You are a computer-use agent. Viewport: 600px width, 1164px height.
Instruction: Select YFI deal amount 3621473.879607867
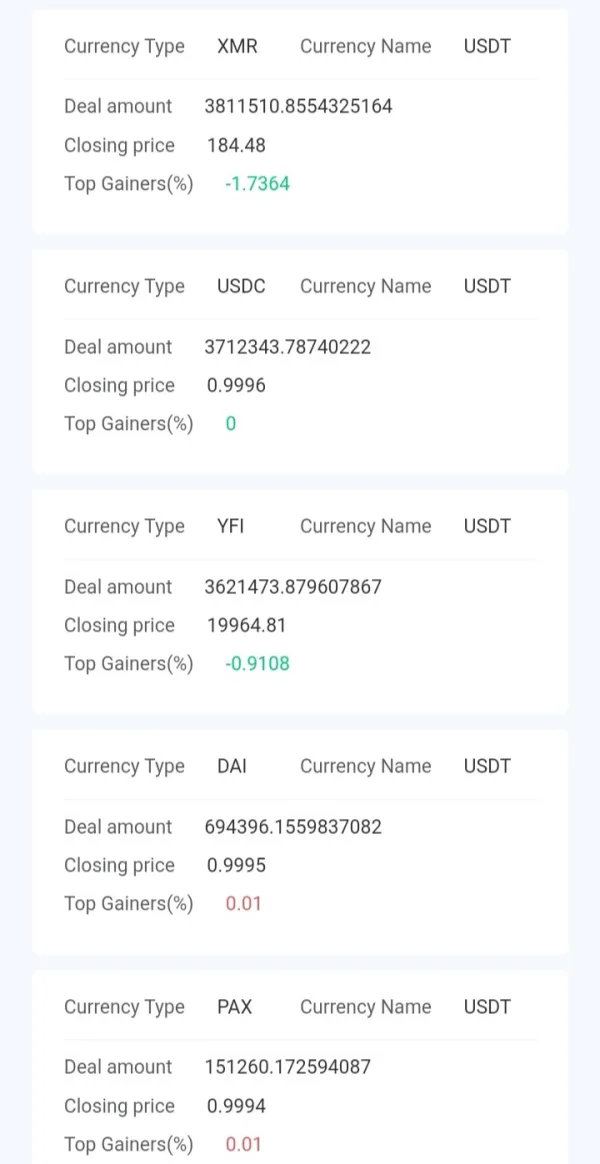293,587
